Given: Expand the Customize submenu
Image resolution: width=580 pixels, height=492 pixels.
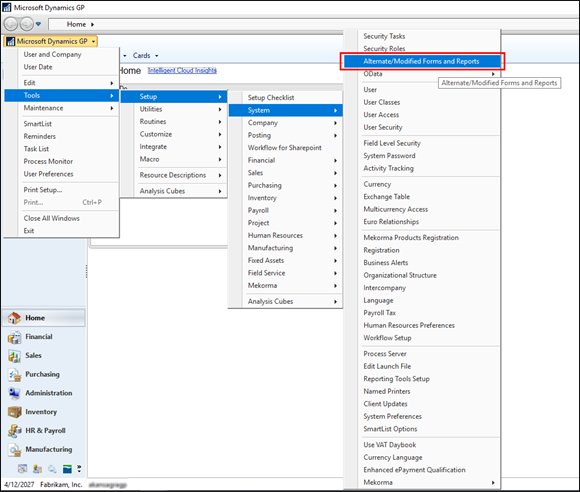Looking at the screenshot, I should pos(174,134).
